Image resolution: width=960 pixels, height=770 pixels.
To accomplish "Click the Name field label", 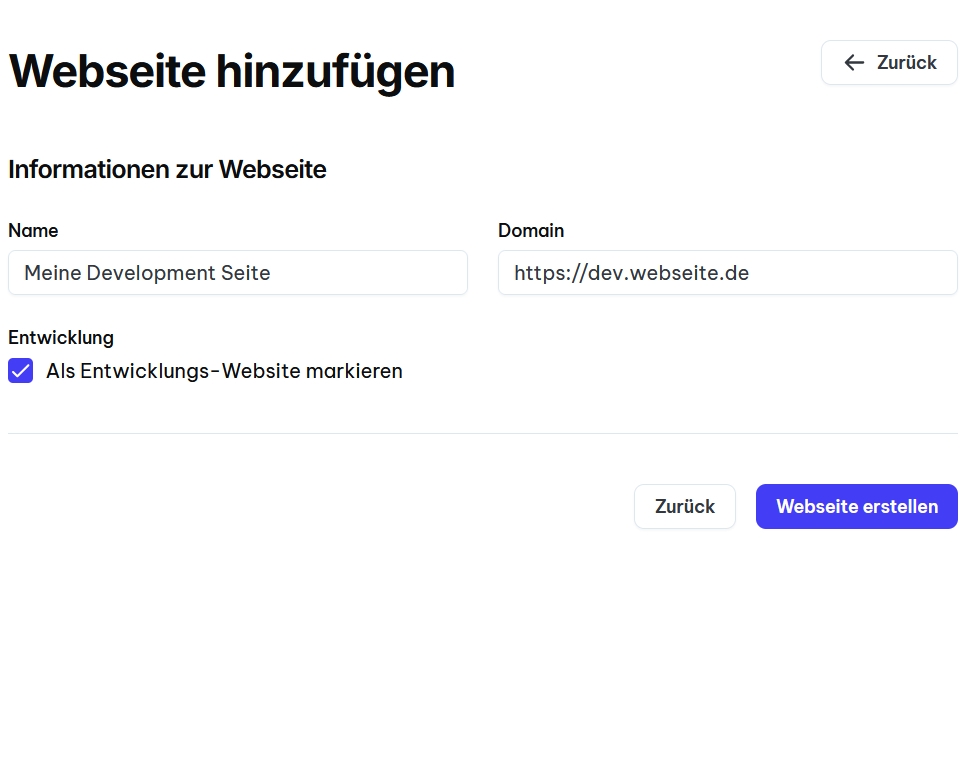I will pos(33,230).
